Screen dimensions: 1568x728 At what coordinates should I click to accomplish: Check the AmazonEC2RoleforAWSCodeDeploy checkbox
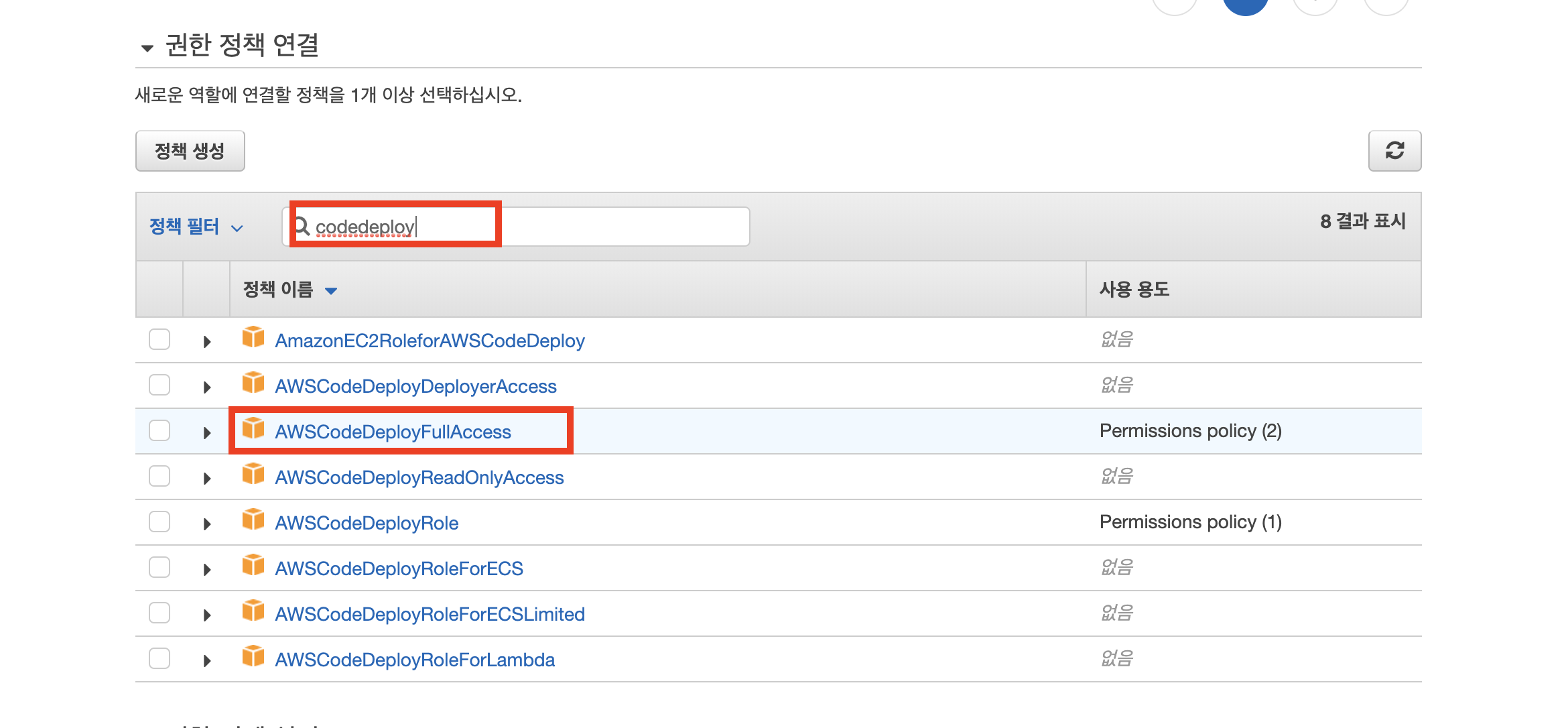pos(159,339)
